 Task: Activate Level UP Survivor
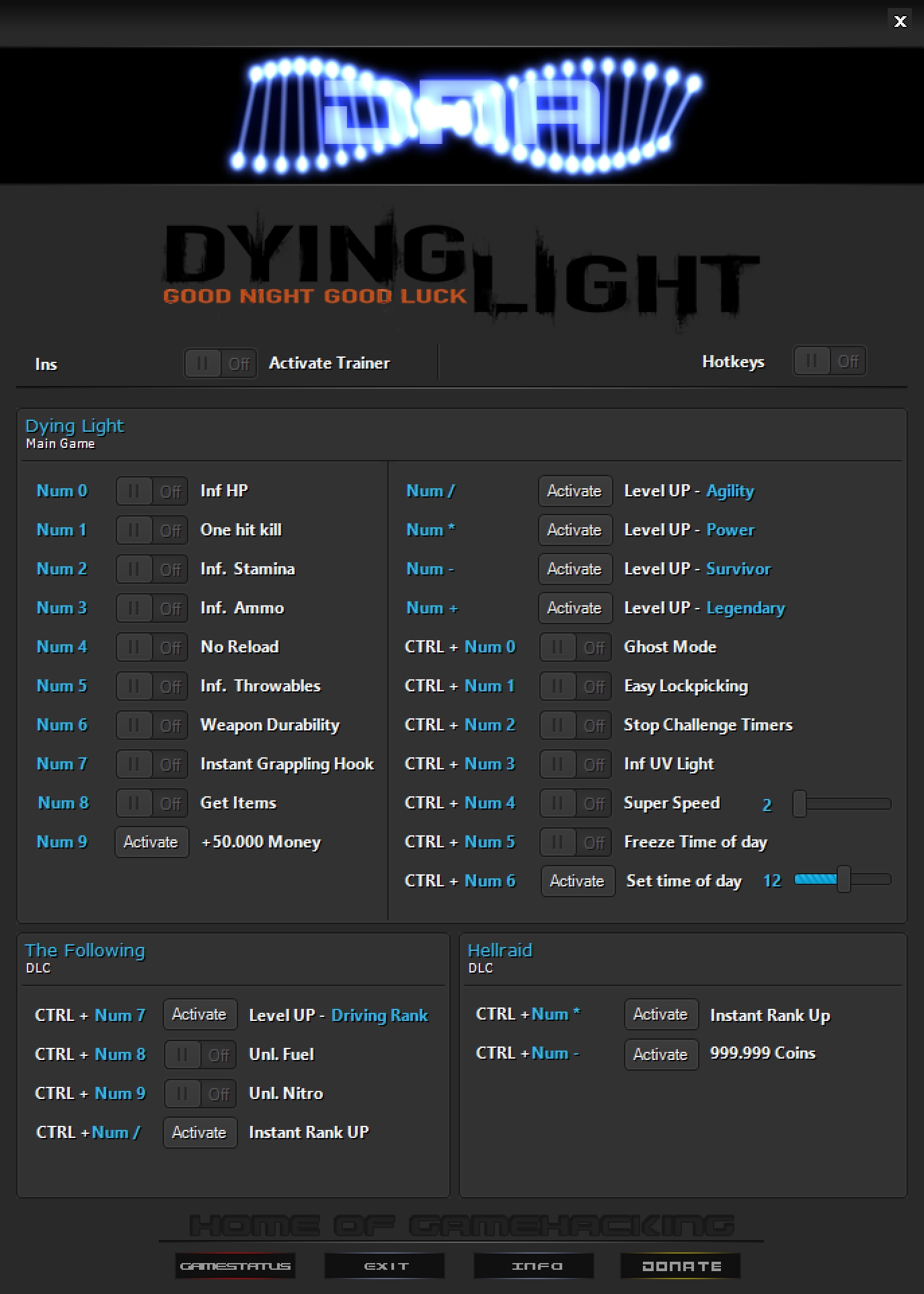pos(575,569)
